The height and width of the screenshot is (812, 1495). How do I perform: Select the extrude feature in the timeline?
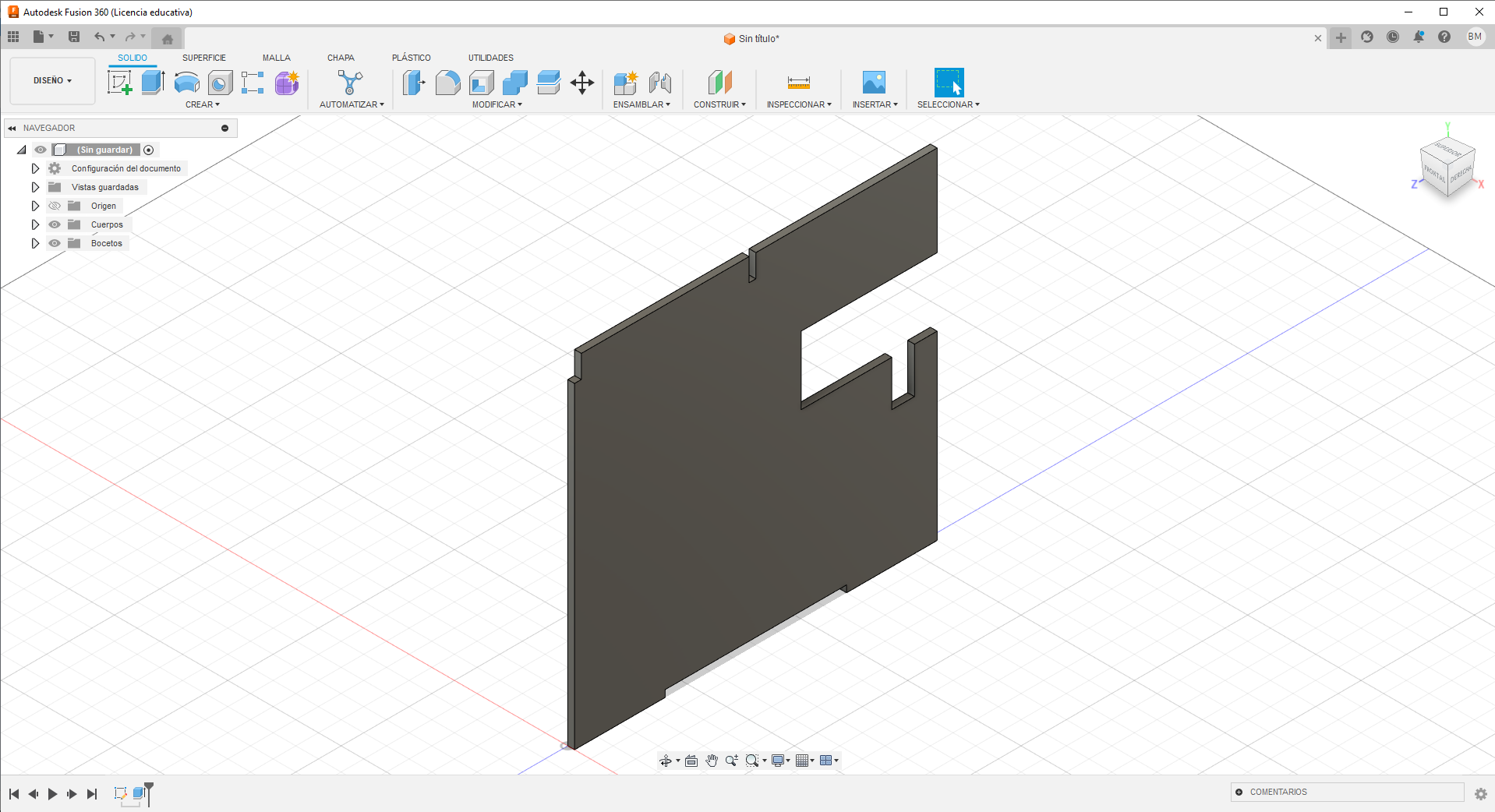(140, 793)
